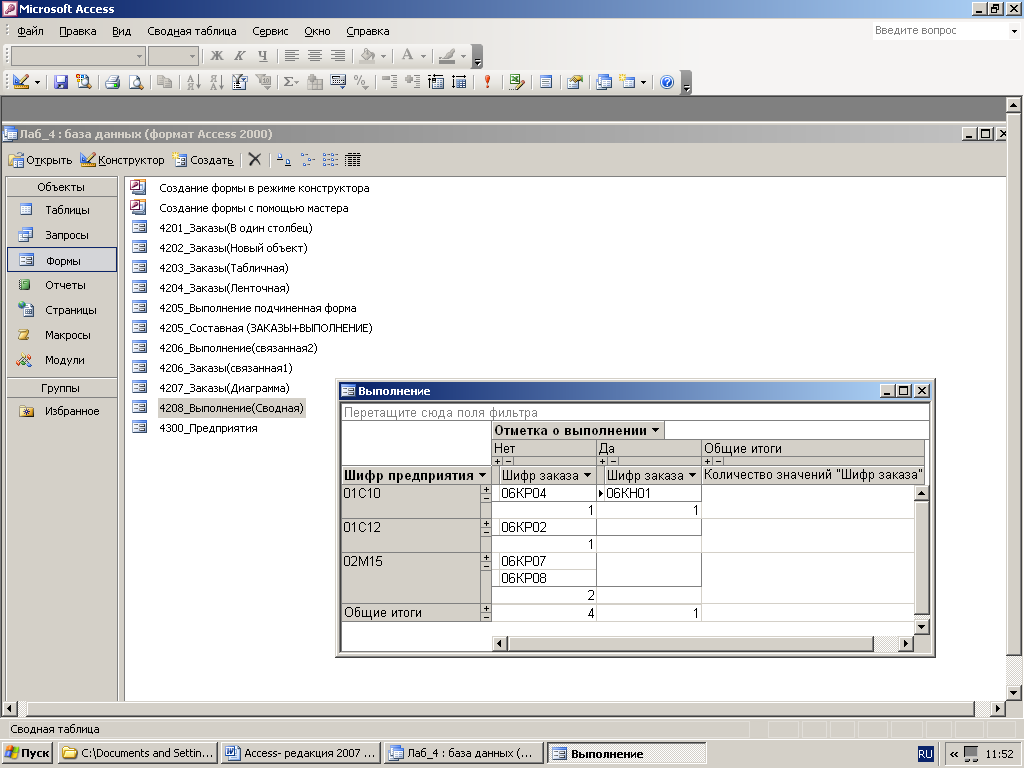1024x768 pixels.
Task: Click the Конструктор button
Action: 122,160
